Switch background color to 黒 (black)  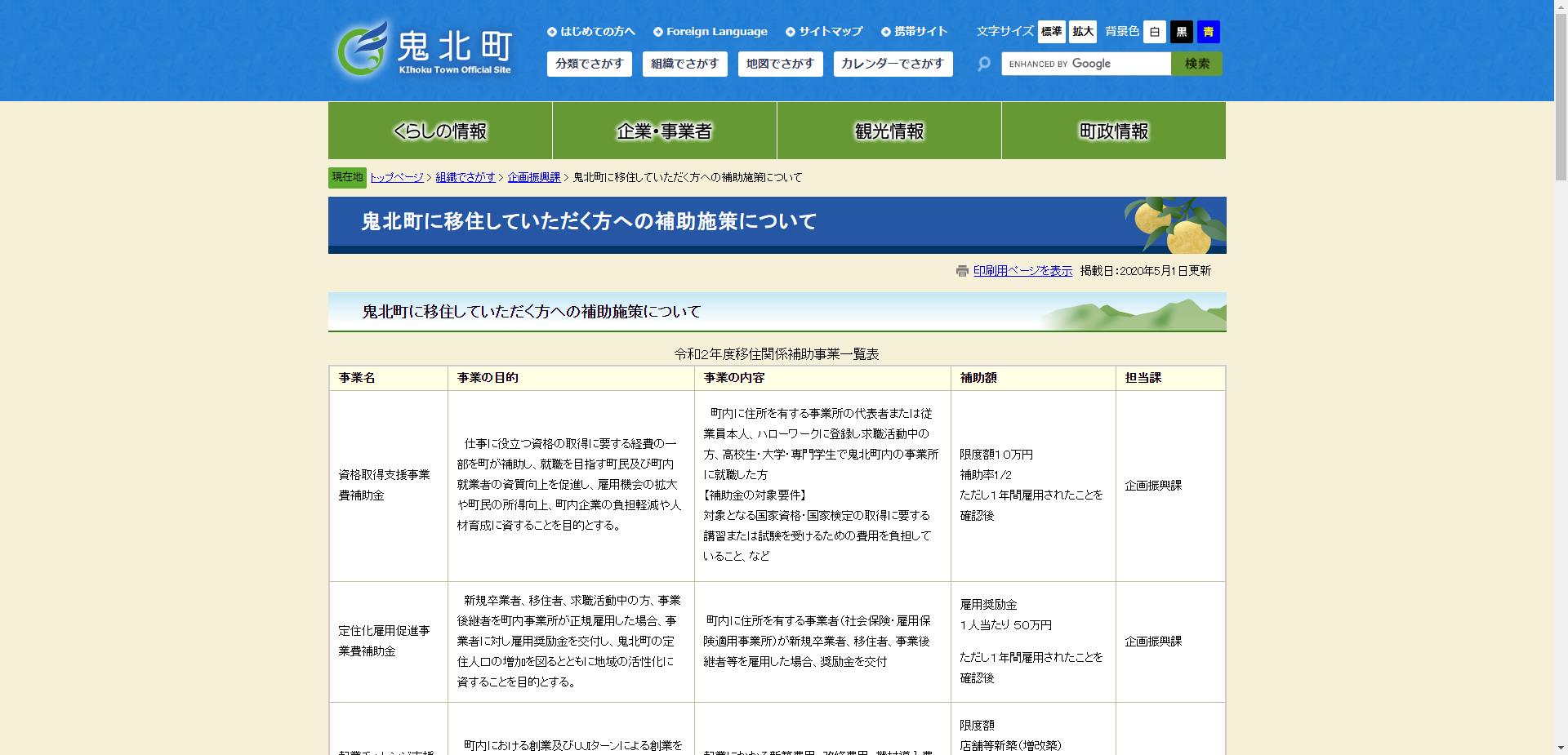1182,32
